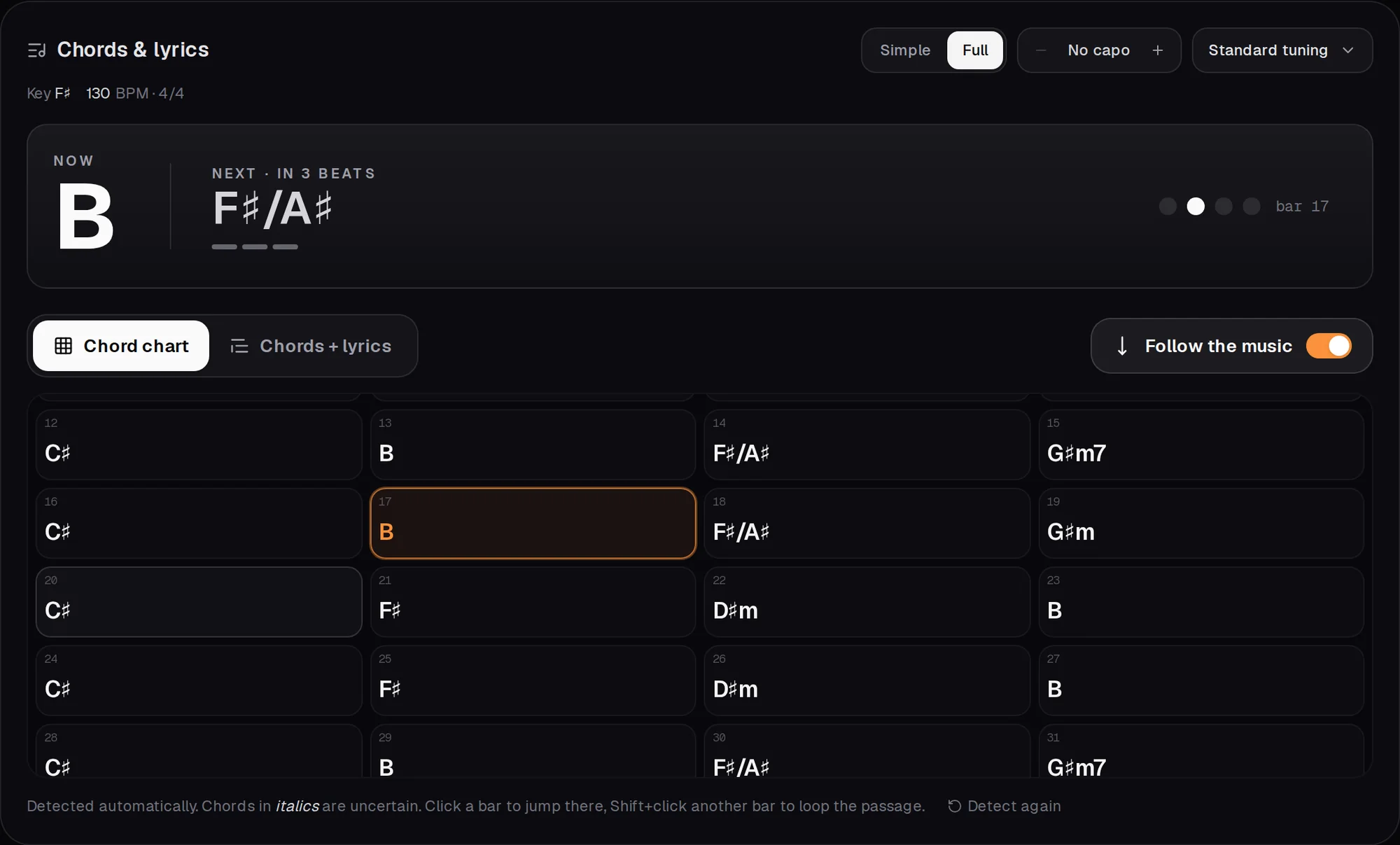Decrease capo with the minus button
The image size is (1400, 845).
click(1041, 50)
